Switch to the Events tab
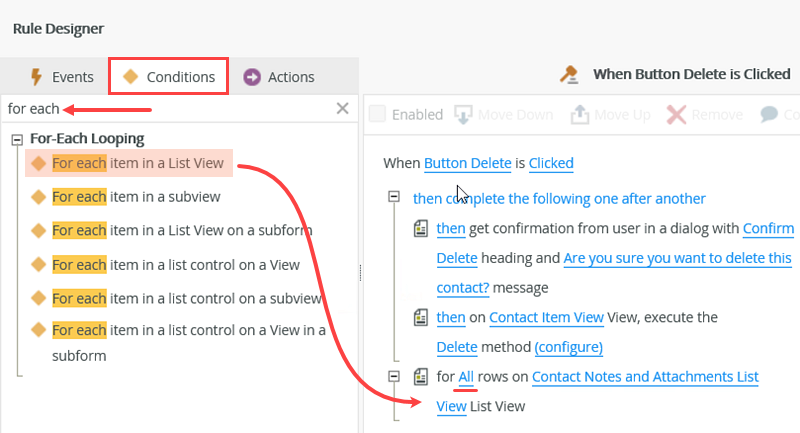 62,77
